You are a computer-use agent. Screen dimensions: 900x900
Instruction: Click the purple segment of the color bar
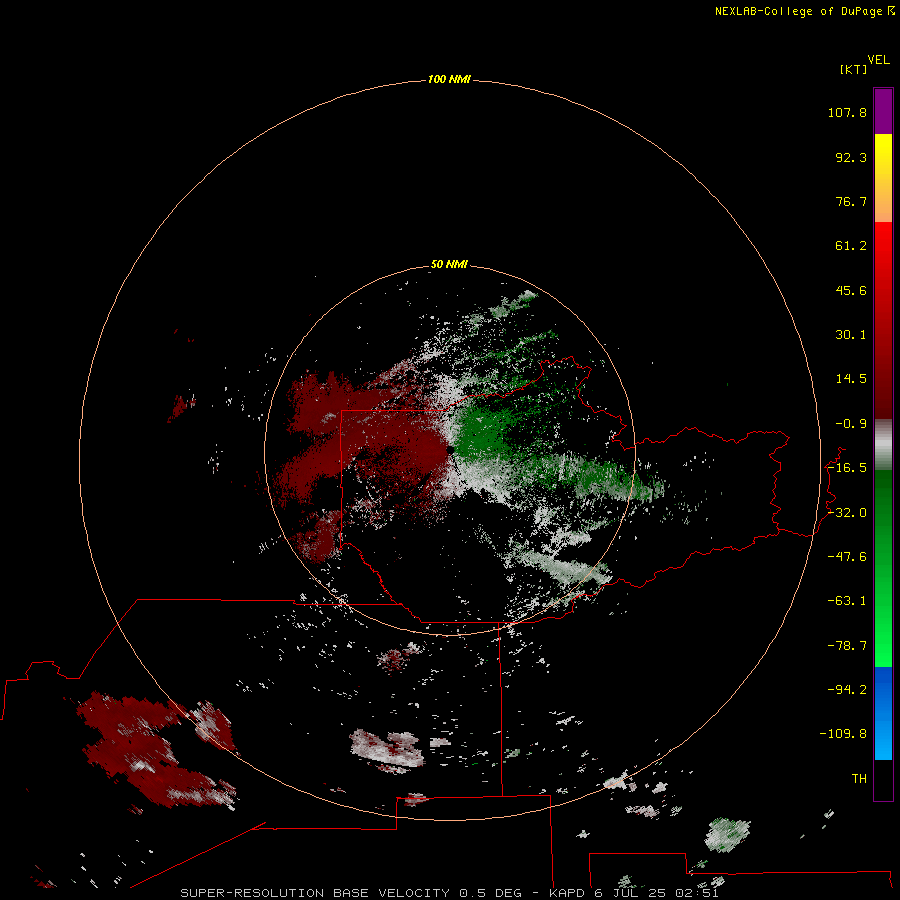[x=883, y=111]
